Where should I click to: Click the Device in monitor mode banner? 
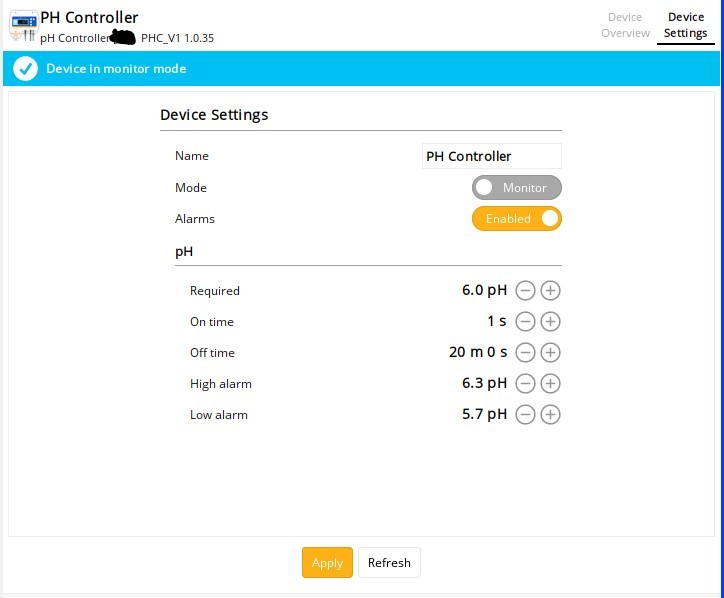pos(361,69)
